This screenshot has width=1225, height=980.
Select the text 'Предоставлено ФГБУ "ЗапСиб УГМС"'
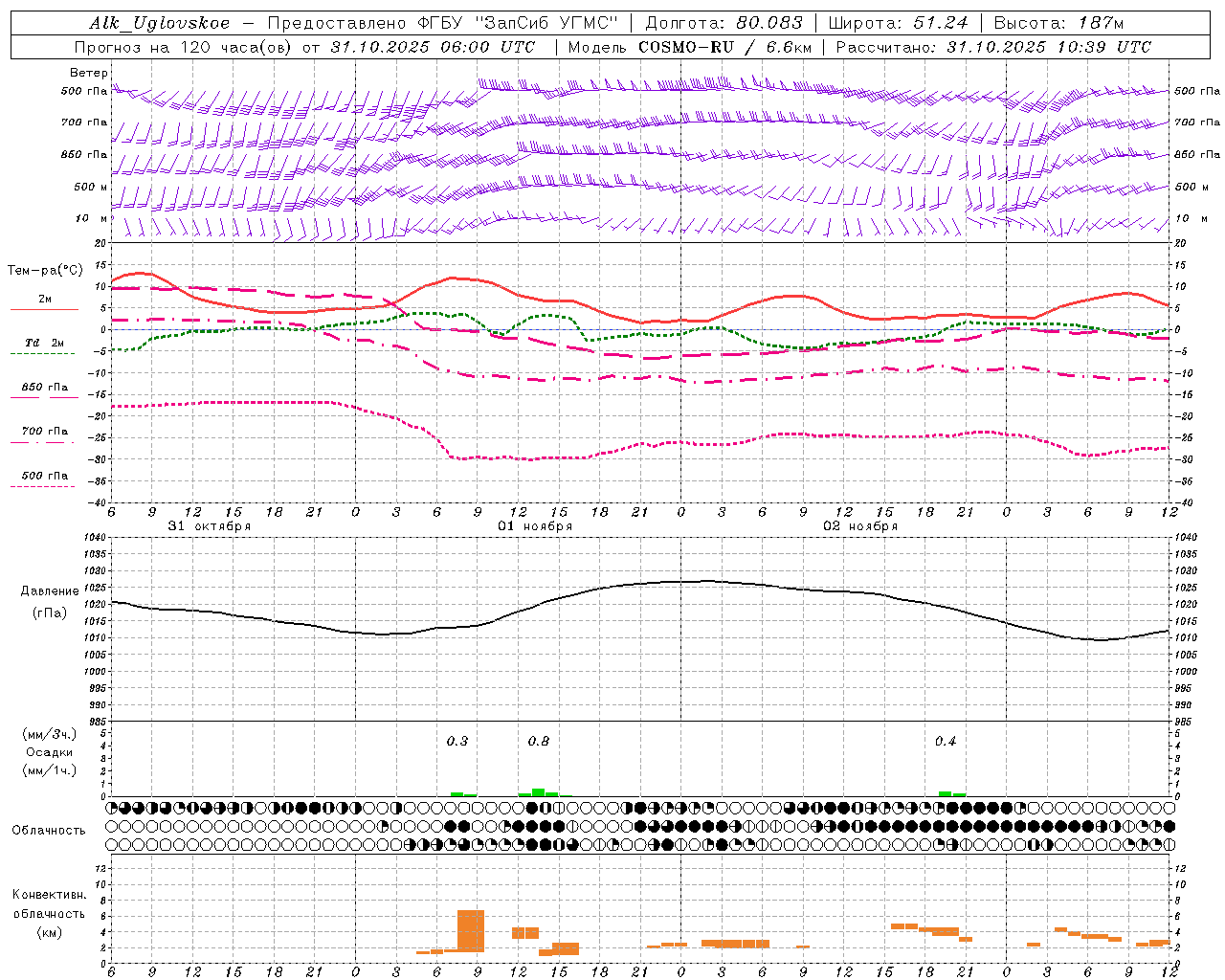[443, 23]
